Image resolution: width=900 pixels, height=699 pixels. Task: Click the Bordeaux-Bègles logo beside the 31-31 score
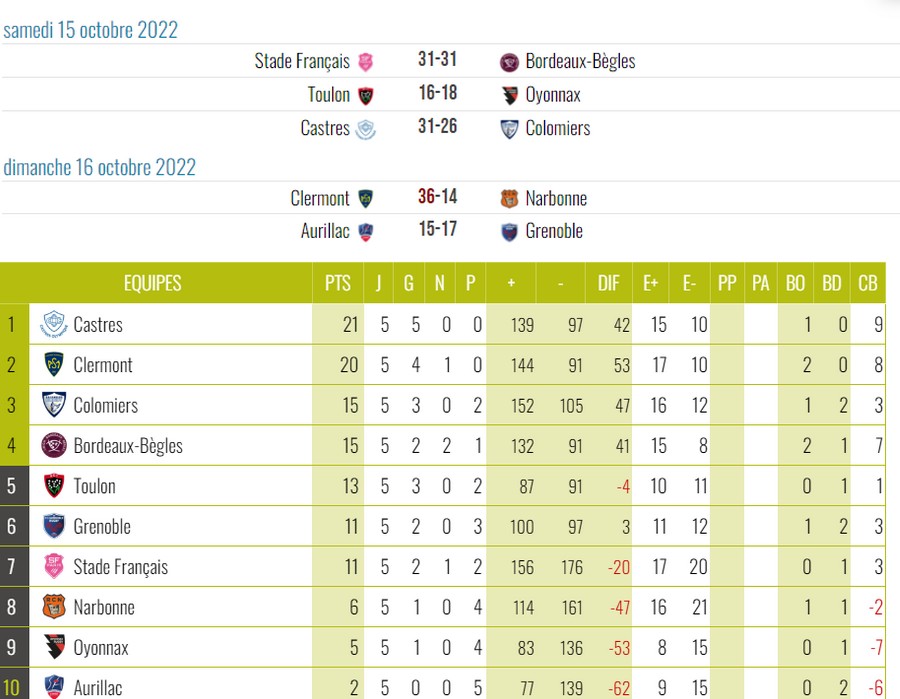click(509, 62)
